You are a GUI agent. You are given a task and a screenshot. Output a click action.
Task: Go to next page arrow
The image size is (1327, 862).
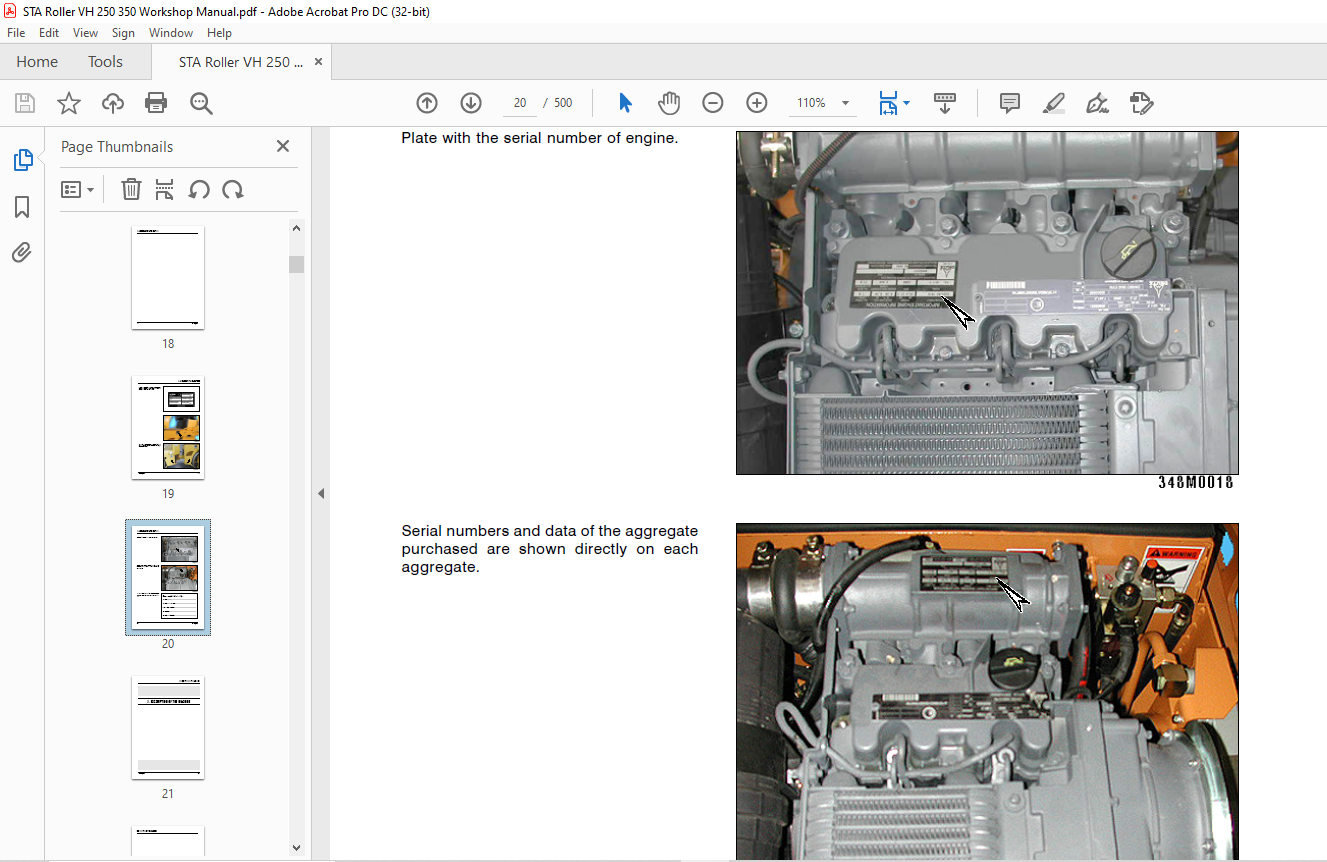pyautogui.click(x=471, y=103)
